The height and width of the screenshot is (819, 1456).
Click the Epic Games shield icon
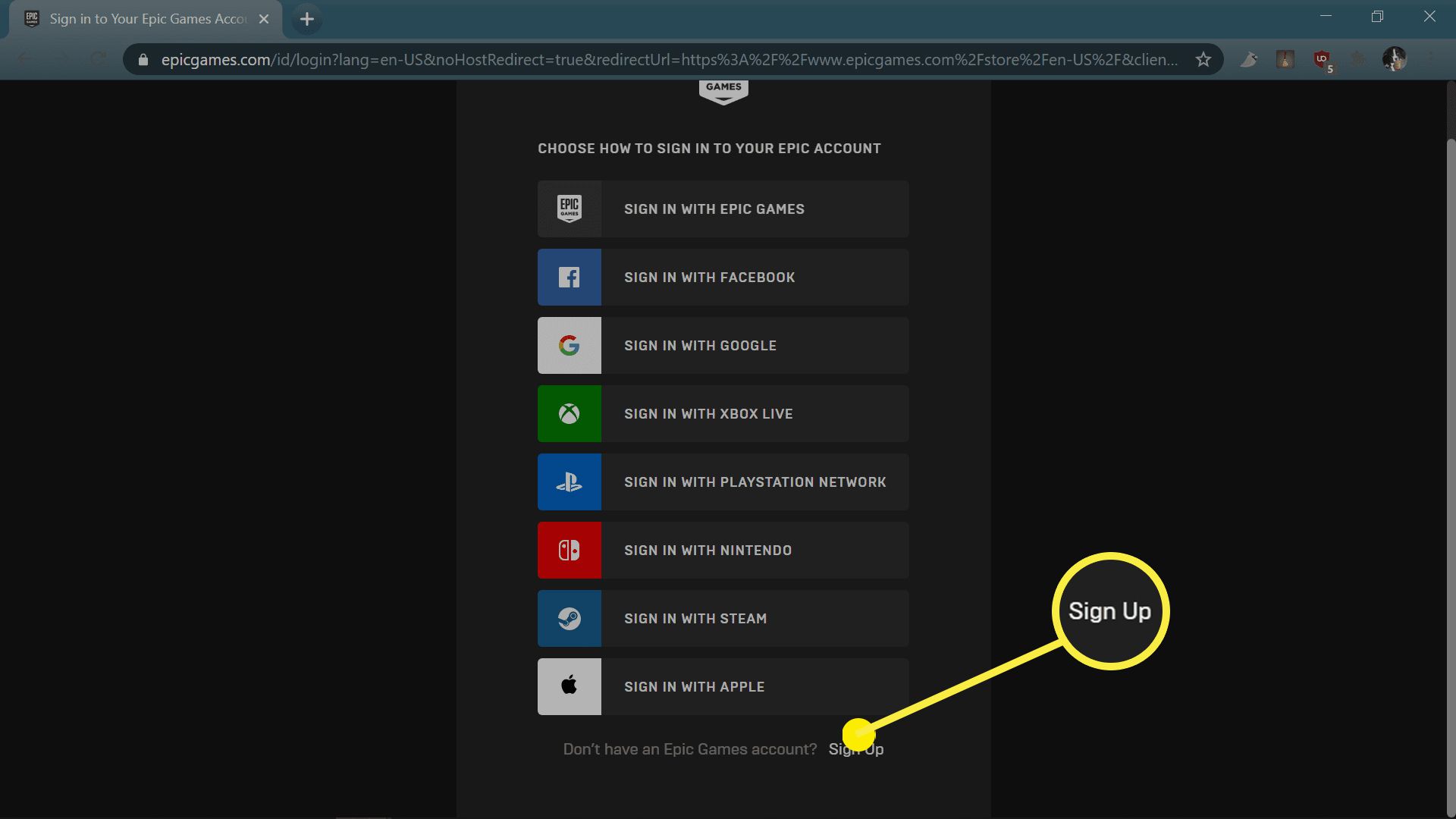click(570, 209)
